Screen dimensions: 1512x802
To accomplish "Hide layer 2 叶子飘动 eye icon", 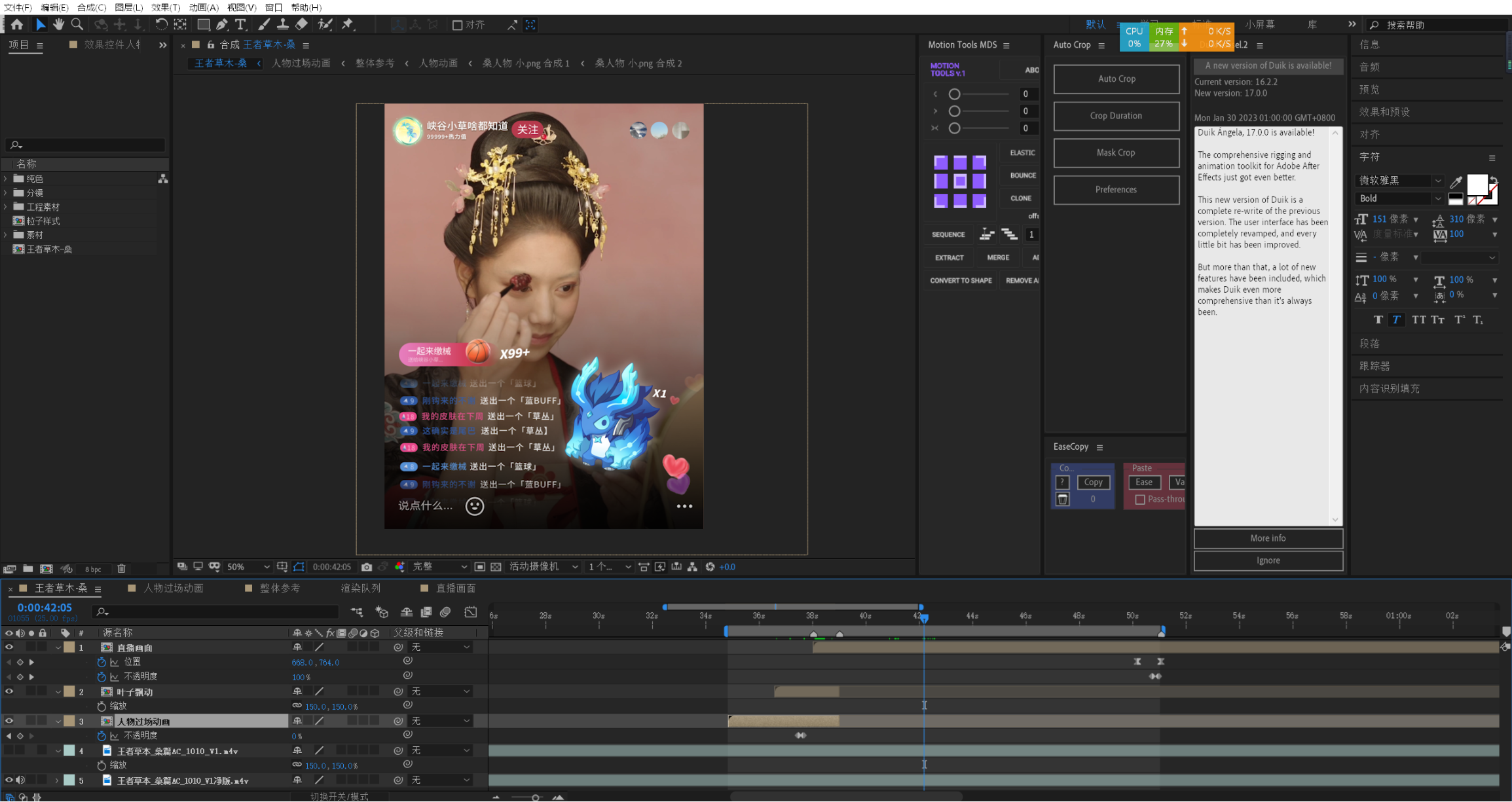I will tap(9, 691).
